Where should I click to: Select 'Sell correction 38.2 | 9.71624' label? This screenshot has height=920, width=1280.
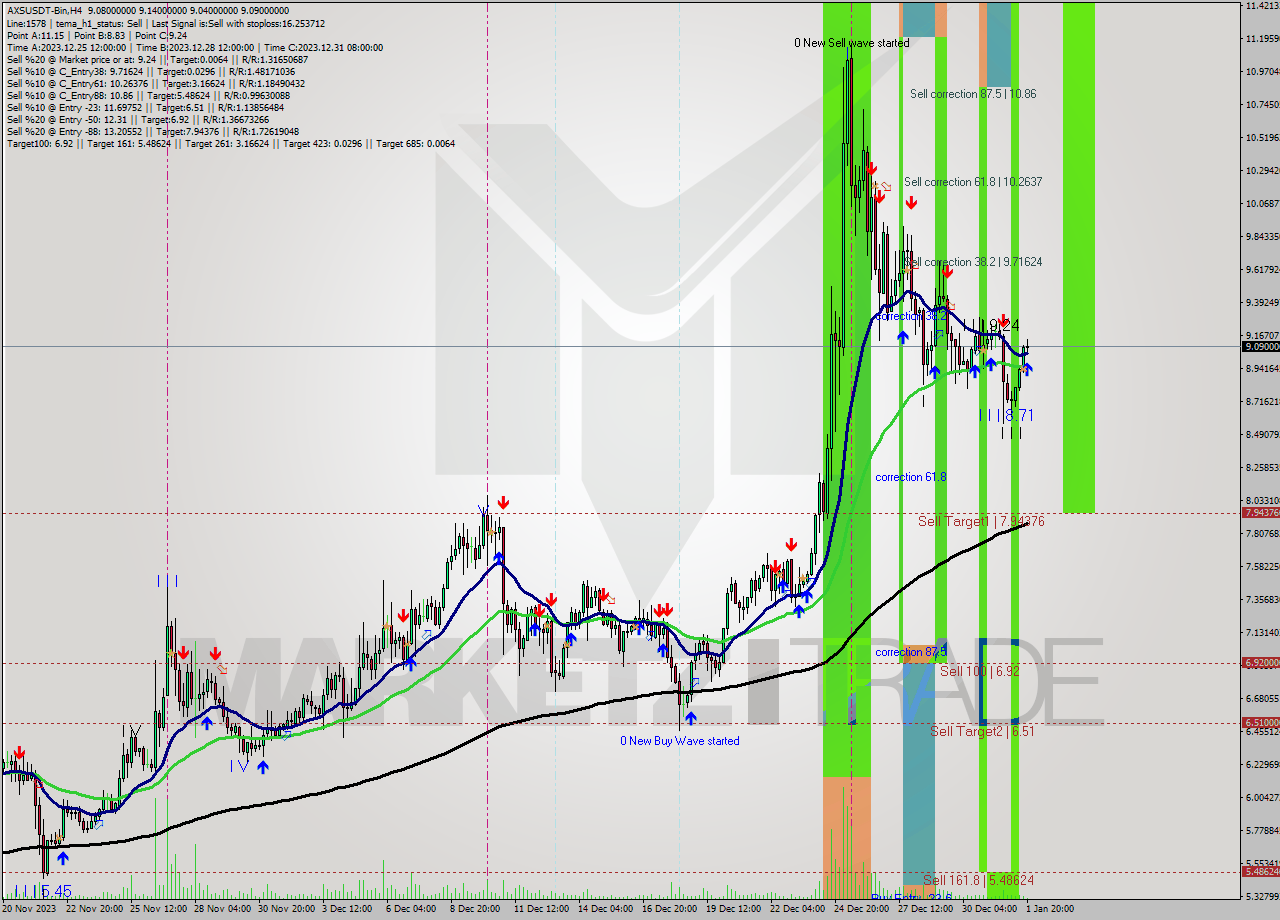click(x=973, y=262)
